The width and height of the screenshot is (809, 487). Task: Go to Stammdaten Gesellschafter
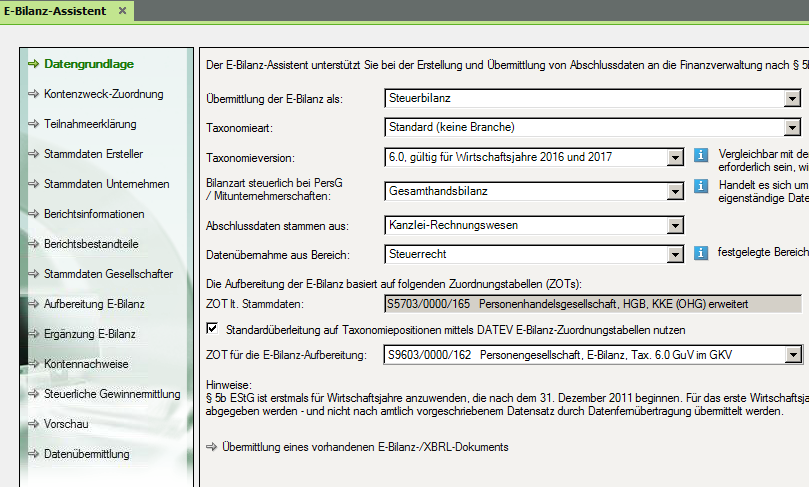108,273
